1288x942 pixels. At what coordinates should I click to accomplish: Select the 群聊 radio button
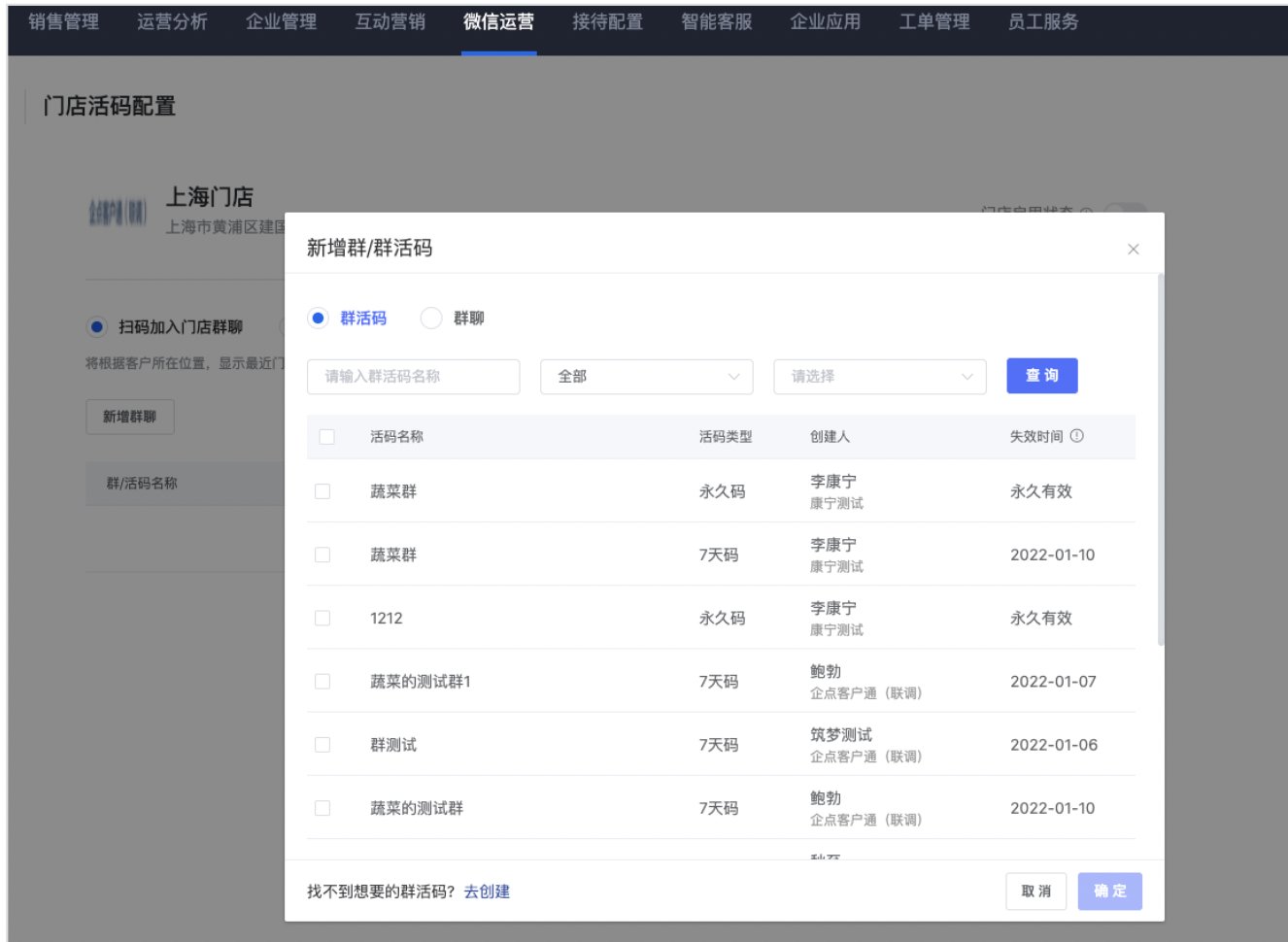coord(431,319)
